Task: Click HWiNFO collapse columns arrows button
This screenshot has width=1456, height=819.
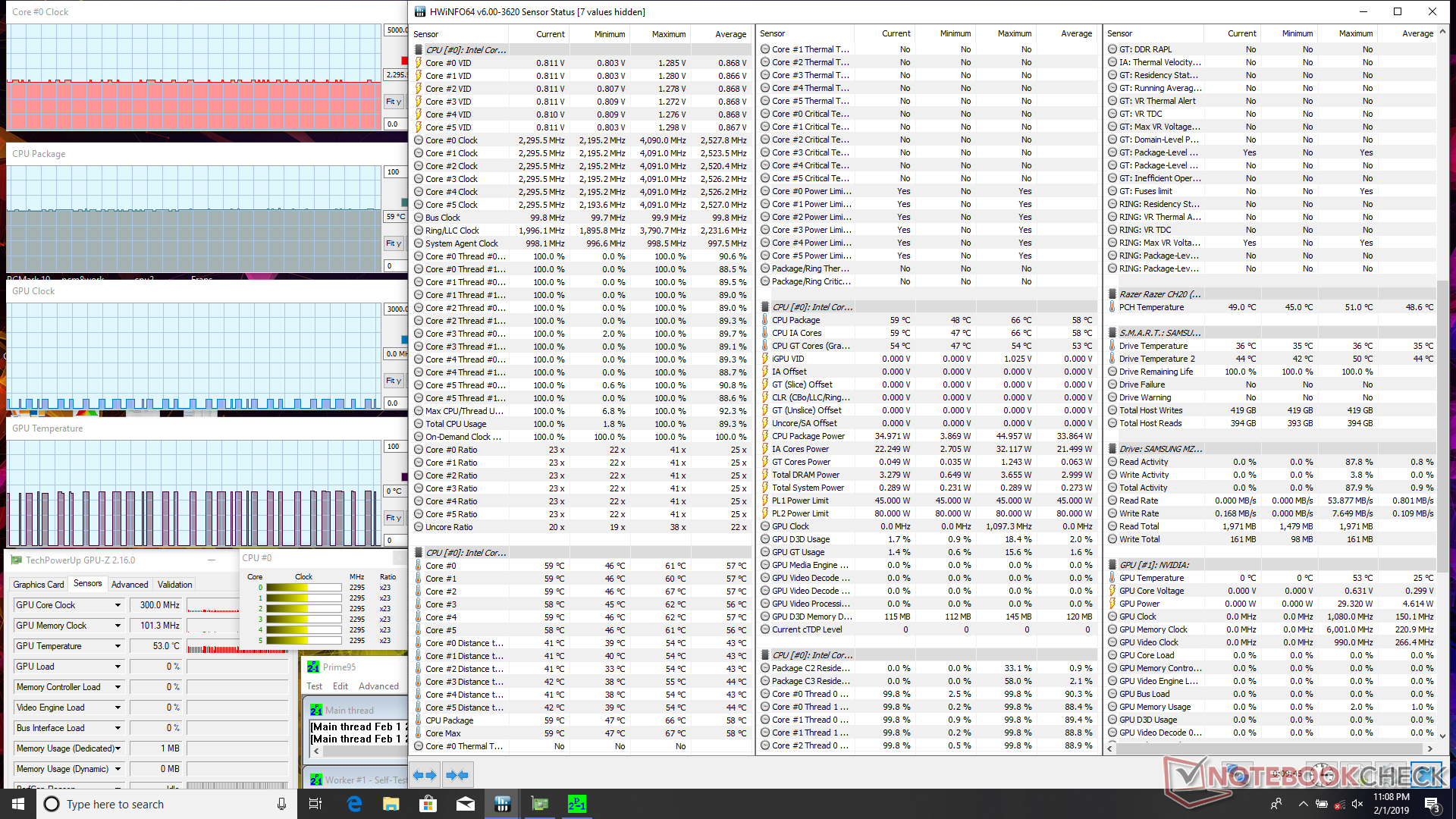Action: coord(457,775)
